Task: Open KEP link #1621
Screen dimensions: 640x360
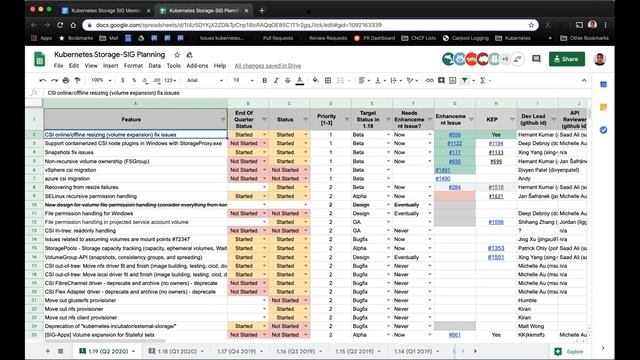Action: click(x=496, y=196)
